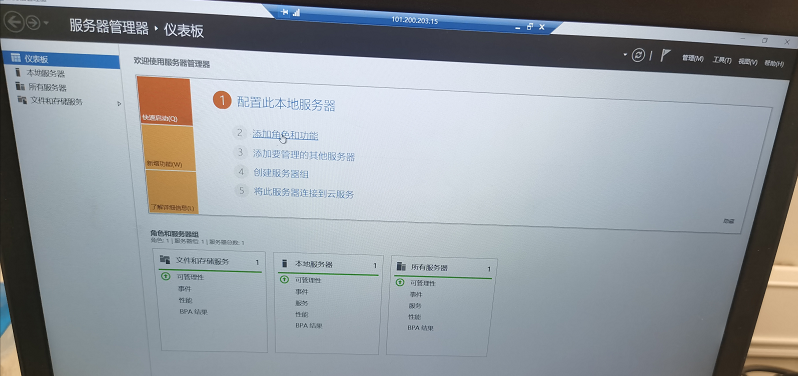
Task: Expand the 文件和存储服务 sidebar arrow
Action: [119, 104]
